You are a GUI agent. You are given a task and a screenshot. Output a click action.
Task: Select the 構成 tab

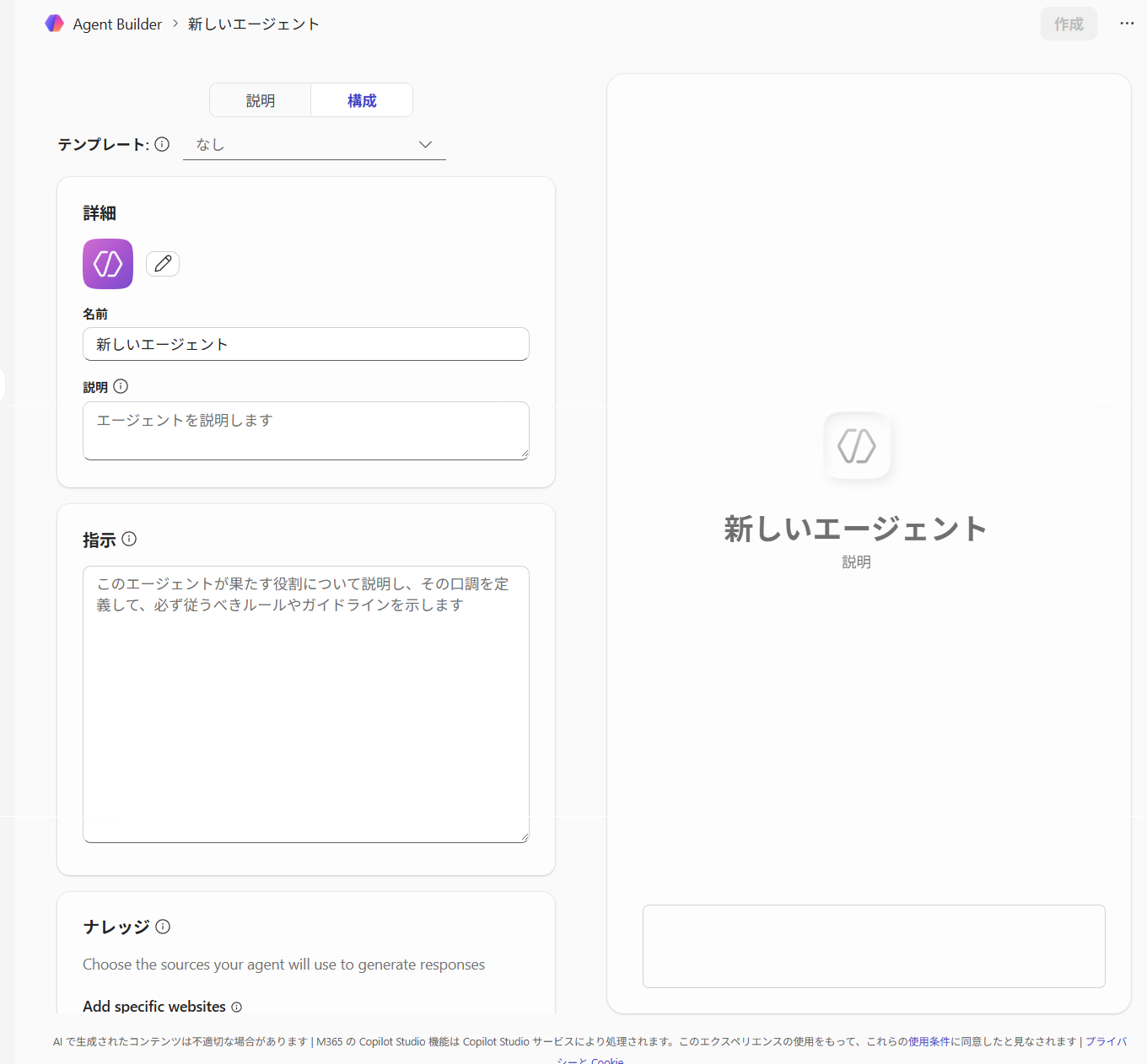pyautogui.click(x=362, y=100)
